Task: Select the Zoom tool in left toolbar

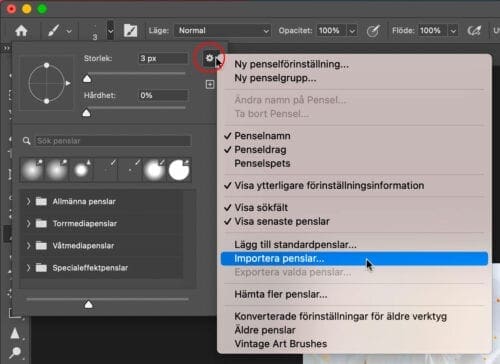Action: click(x=15, y=352)
